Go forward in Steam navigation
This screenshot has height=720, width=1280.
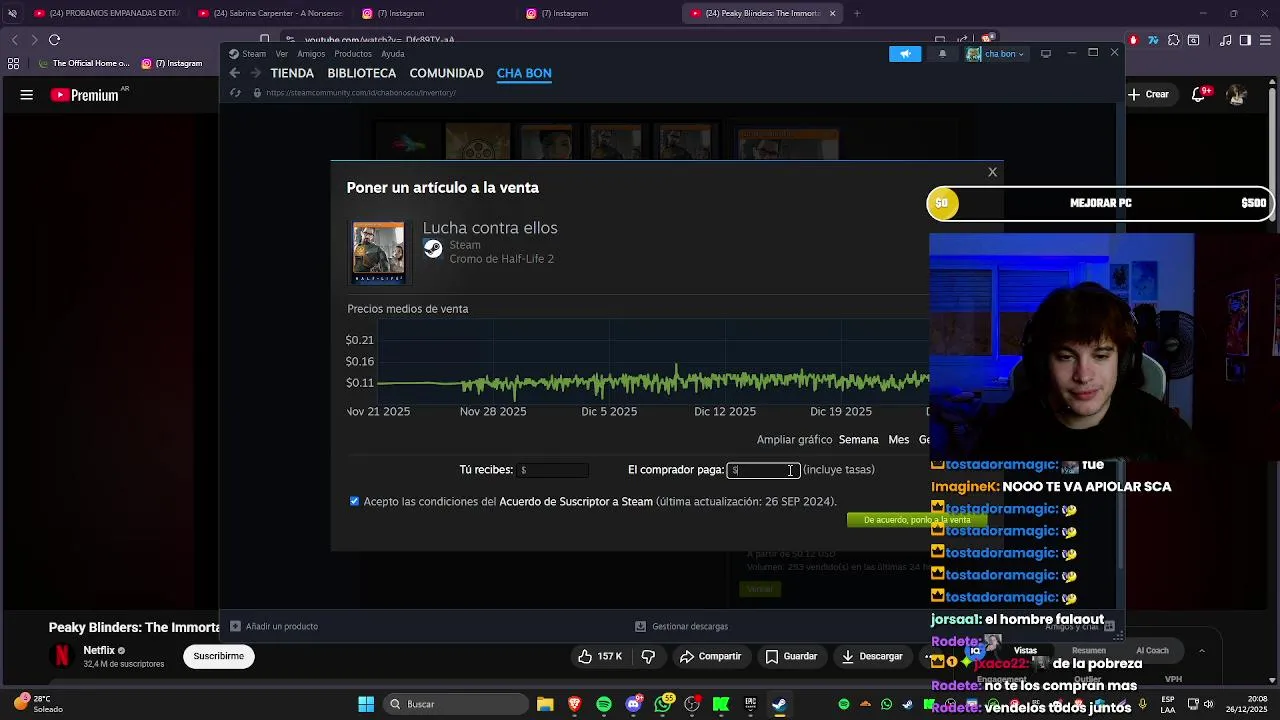(255, 73)
